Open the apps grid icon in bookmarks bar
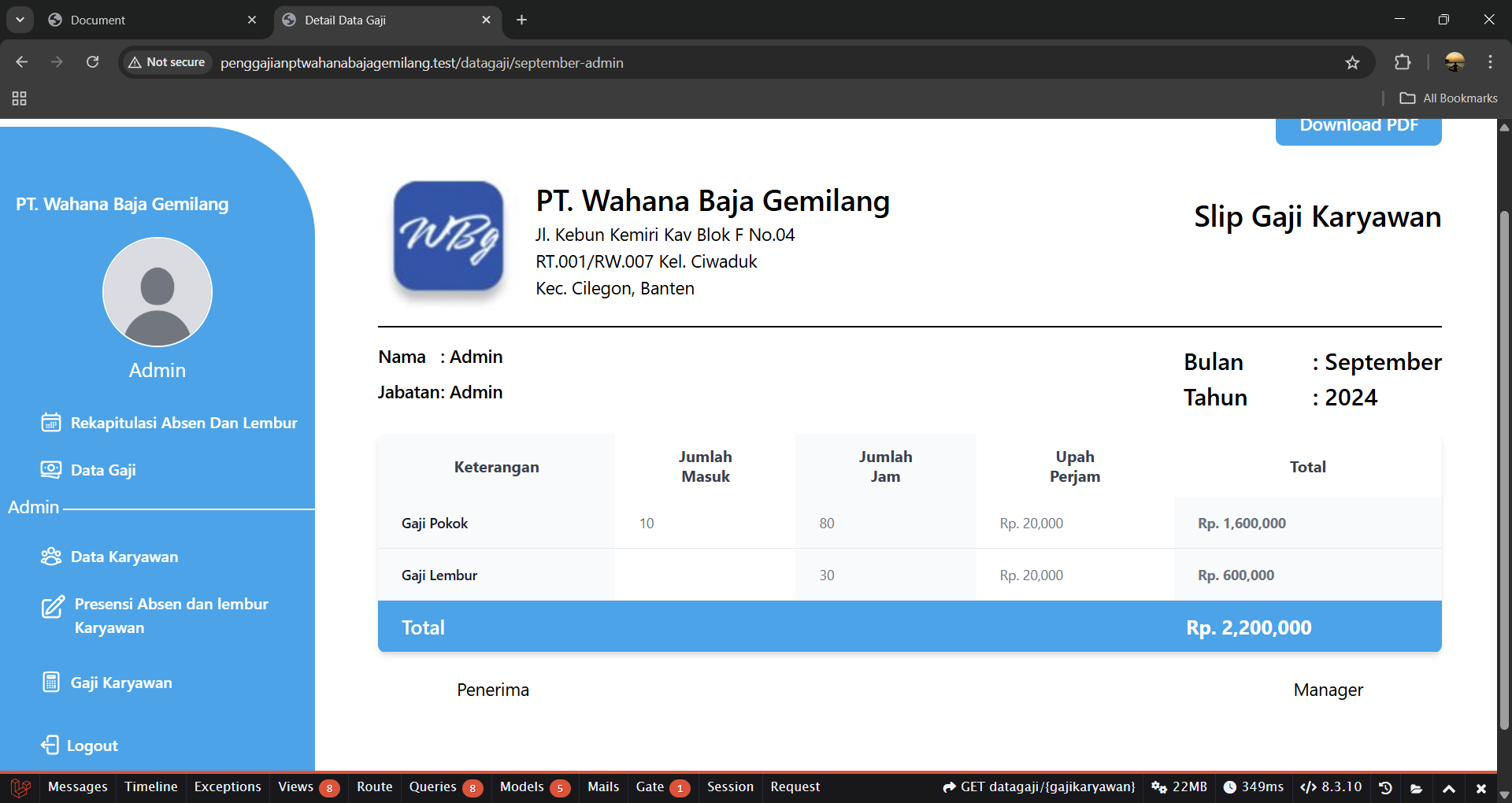 click(20, 98)
